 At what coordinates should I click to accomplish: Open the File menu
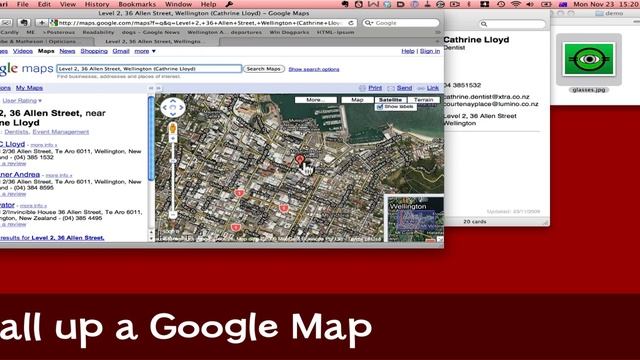click(22, 4)
